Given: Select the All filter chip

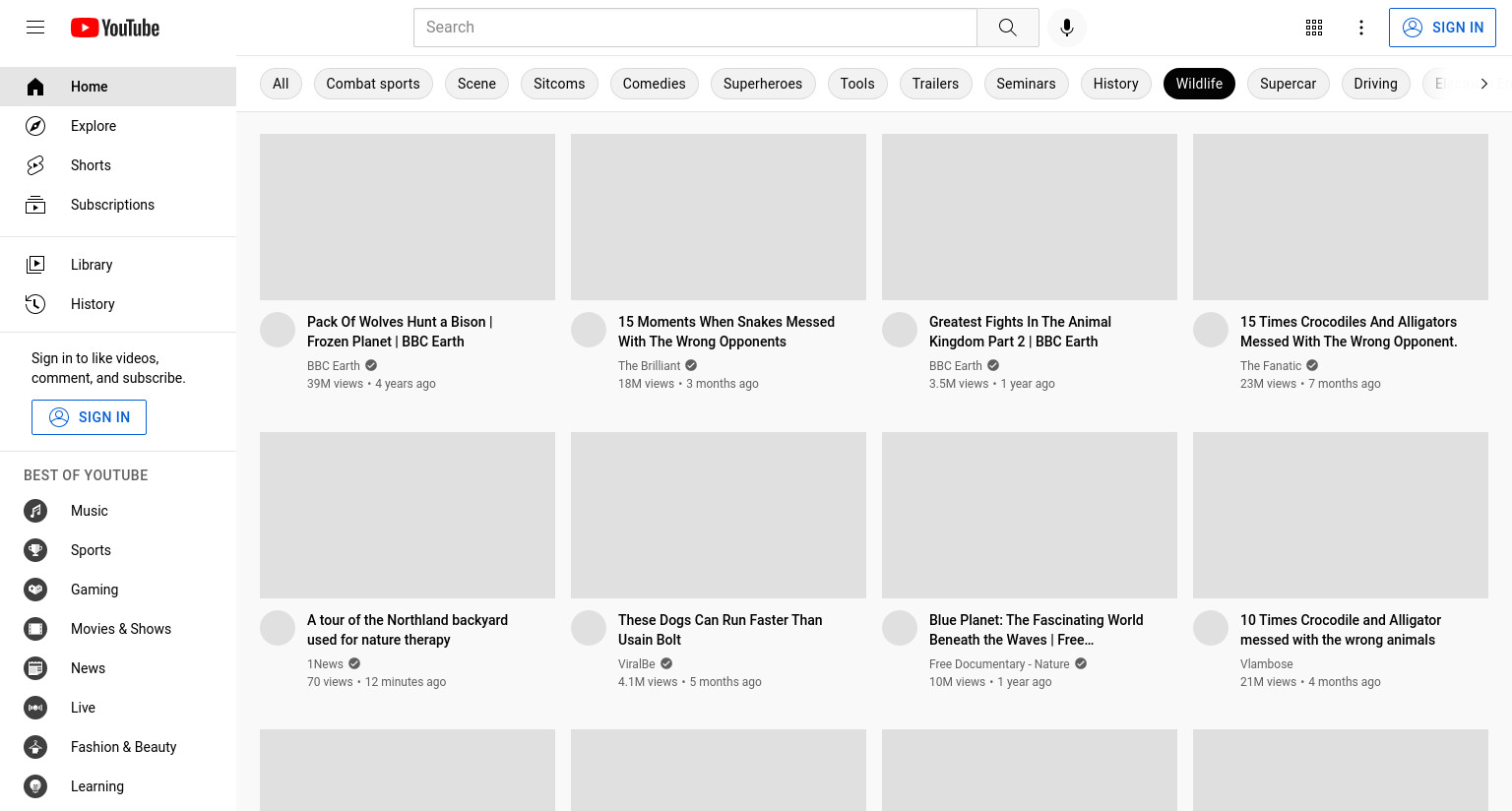Looking at the screenshot, I should point(281,84).
